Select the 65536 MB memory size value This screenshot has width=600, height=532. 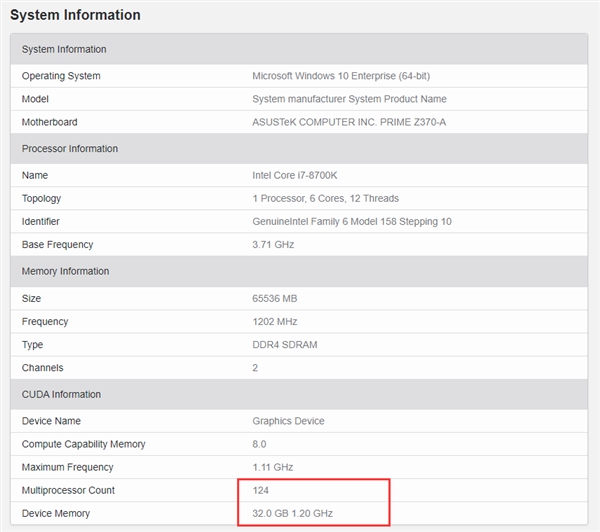(x=275, y=298)
